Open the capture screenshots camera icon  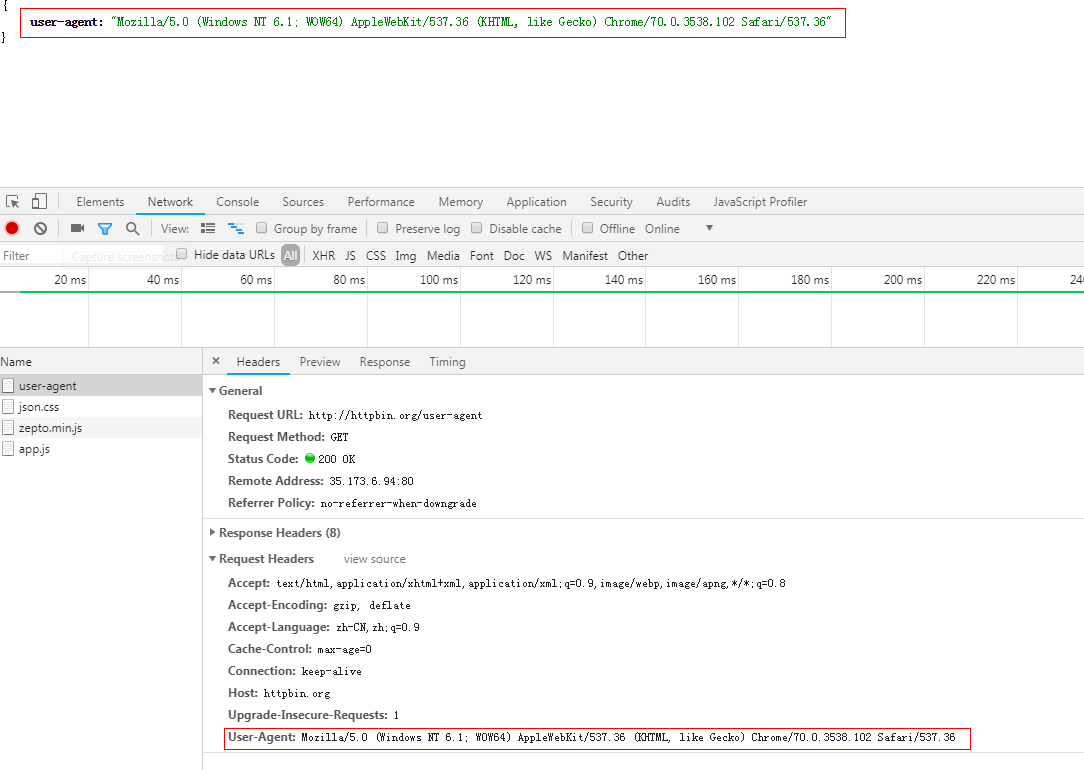click(x=77, y=228)
